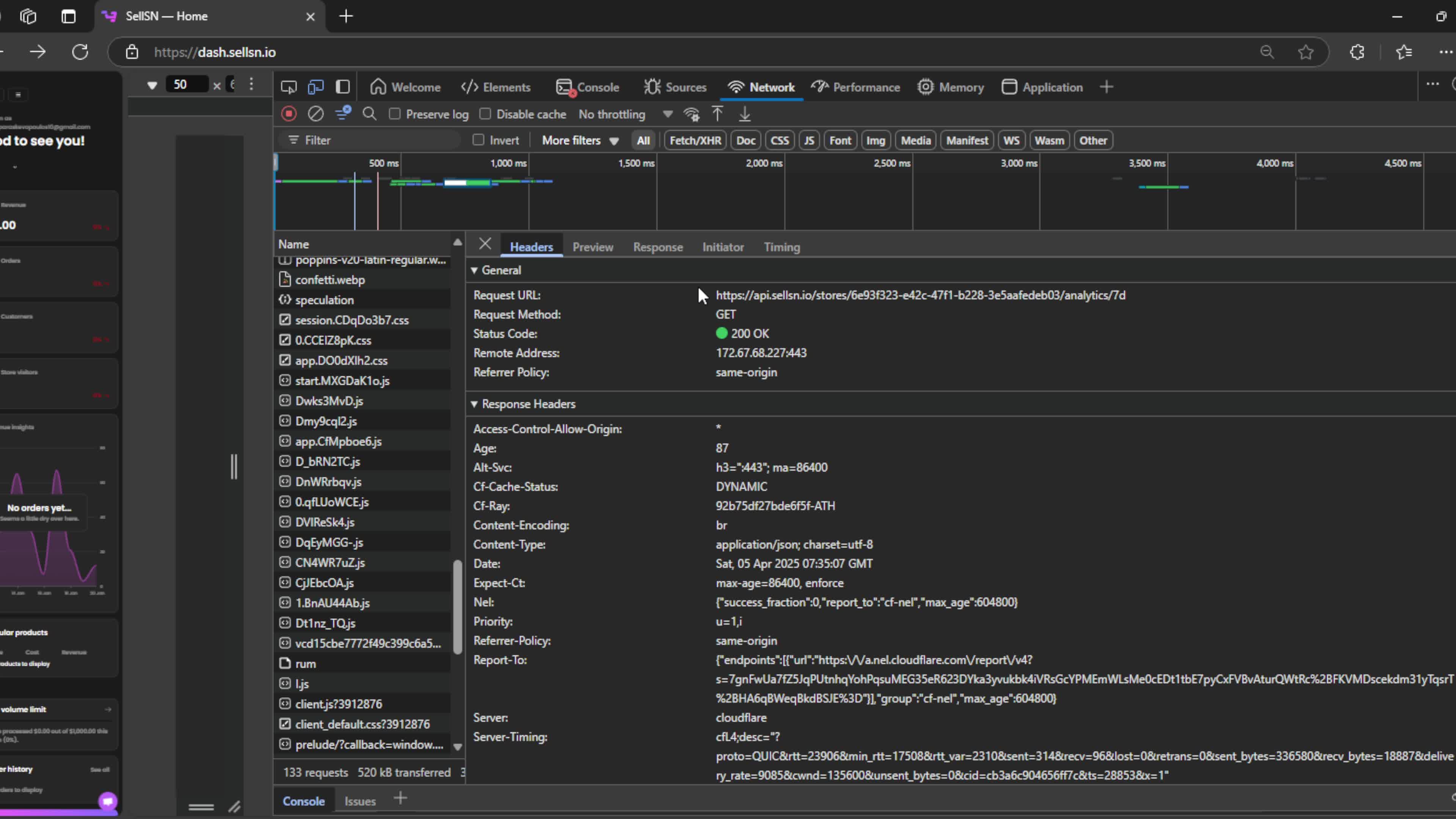This screenshot has height=819, width=1456.
Task: Open network conditions wifi-gear icon
Action: pyautogui.click(x=691, y=114)
